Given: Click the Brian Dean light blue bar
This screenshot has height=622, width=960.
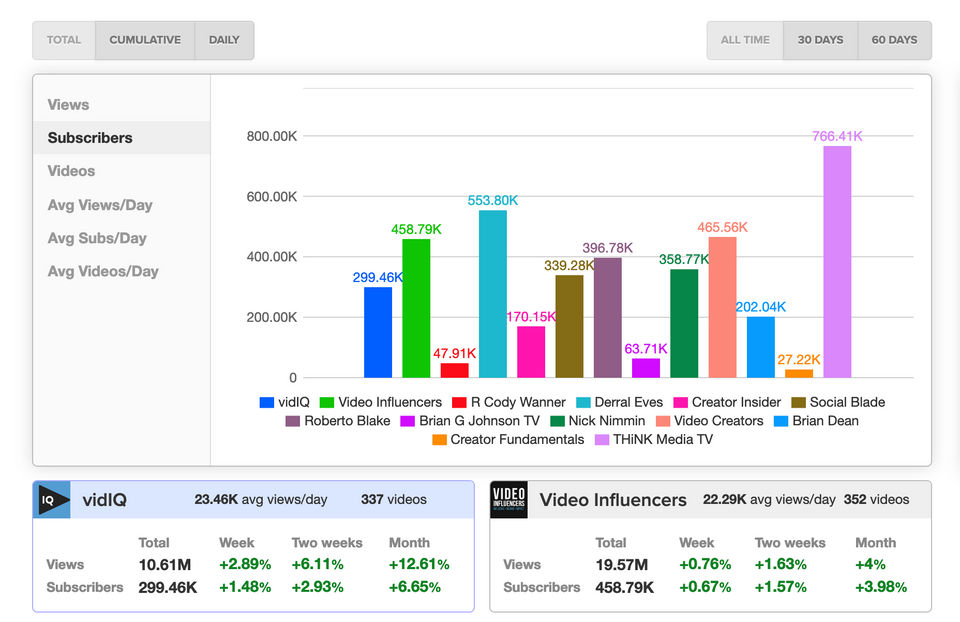Looking at the screenshot, I should [x=760, y=347].
